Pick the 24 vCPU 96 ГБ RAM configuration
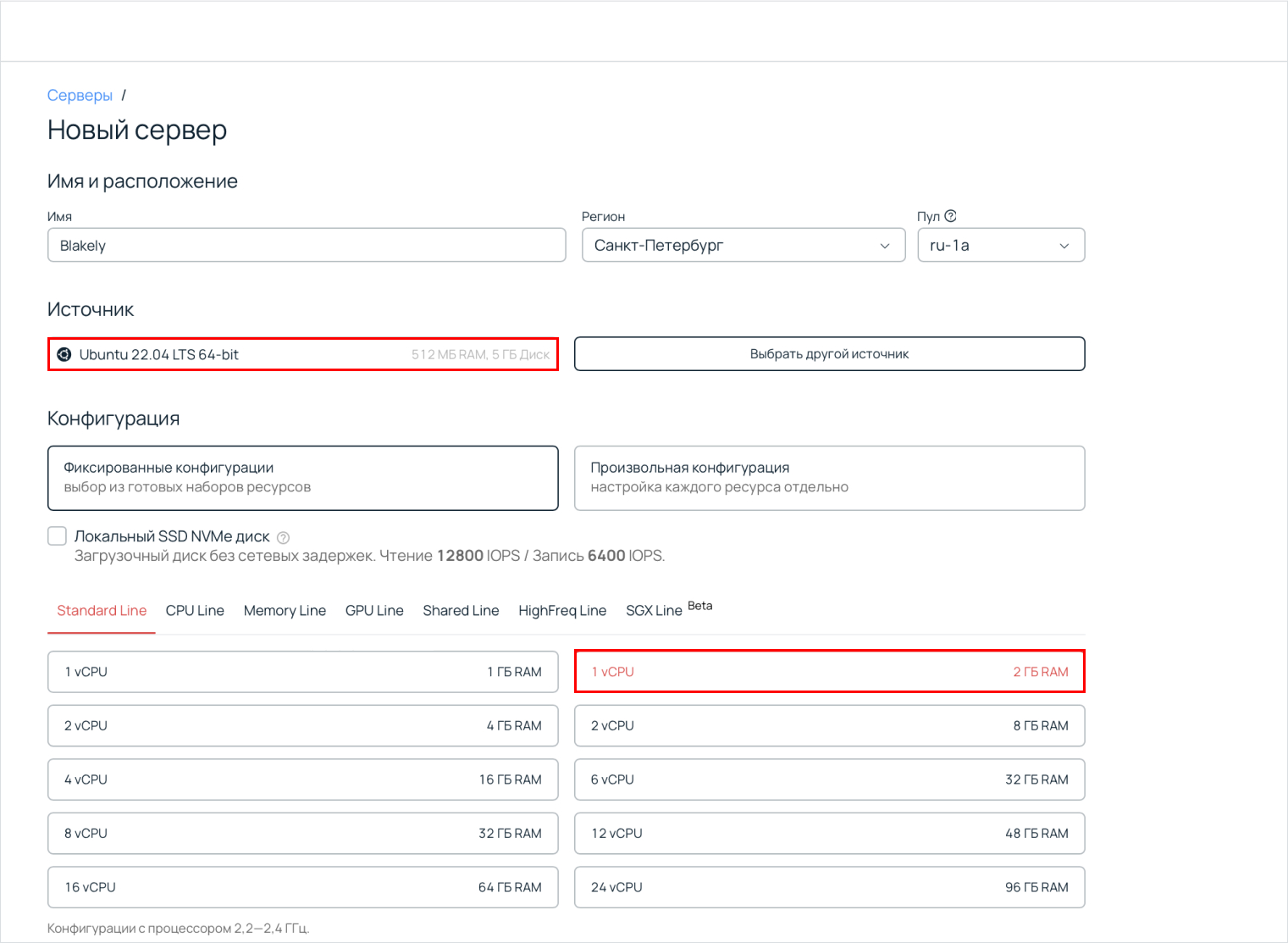This screenshot has width=1288, height=943. pyautogui.click(x=829, y=887)
